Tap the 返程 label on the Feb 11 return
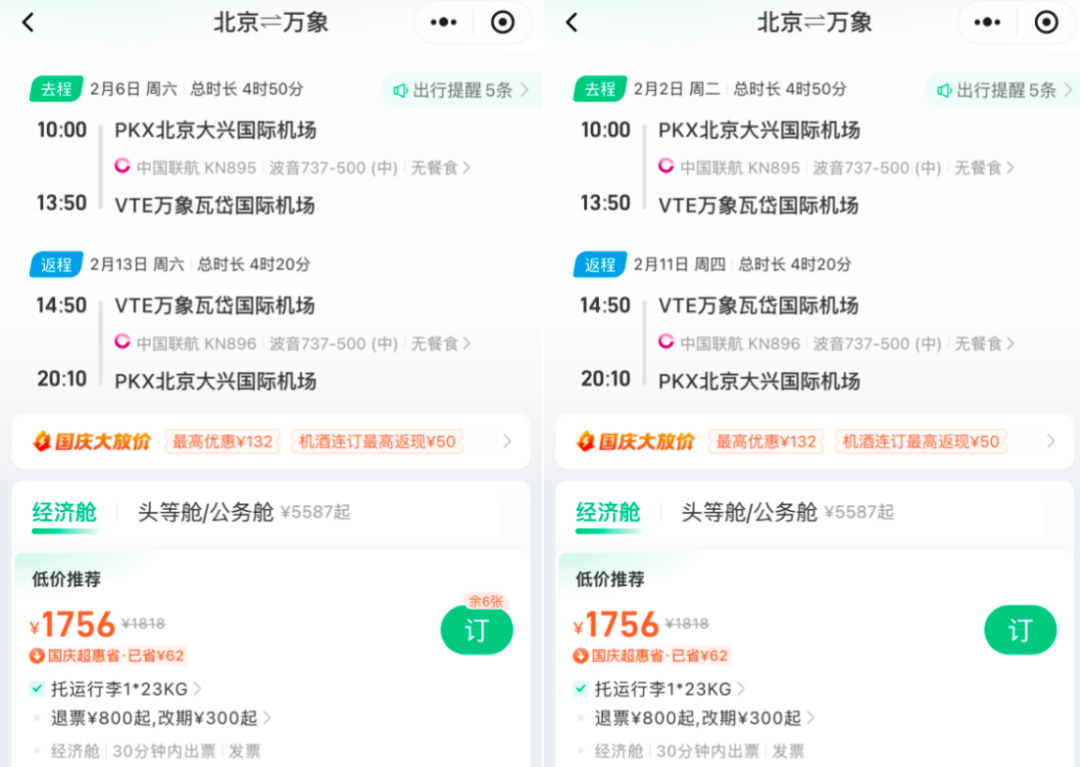Image resolution: width=1080 pixels, height=767 pixels. pos(600,265)
